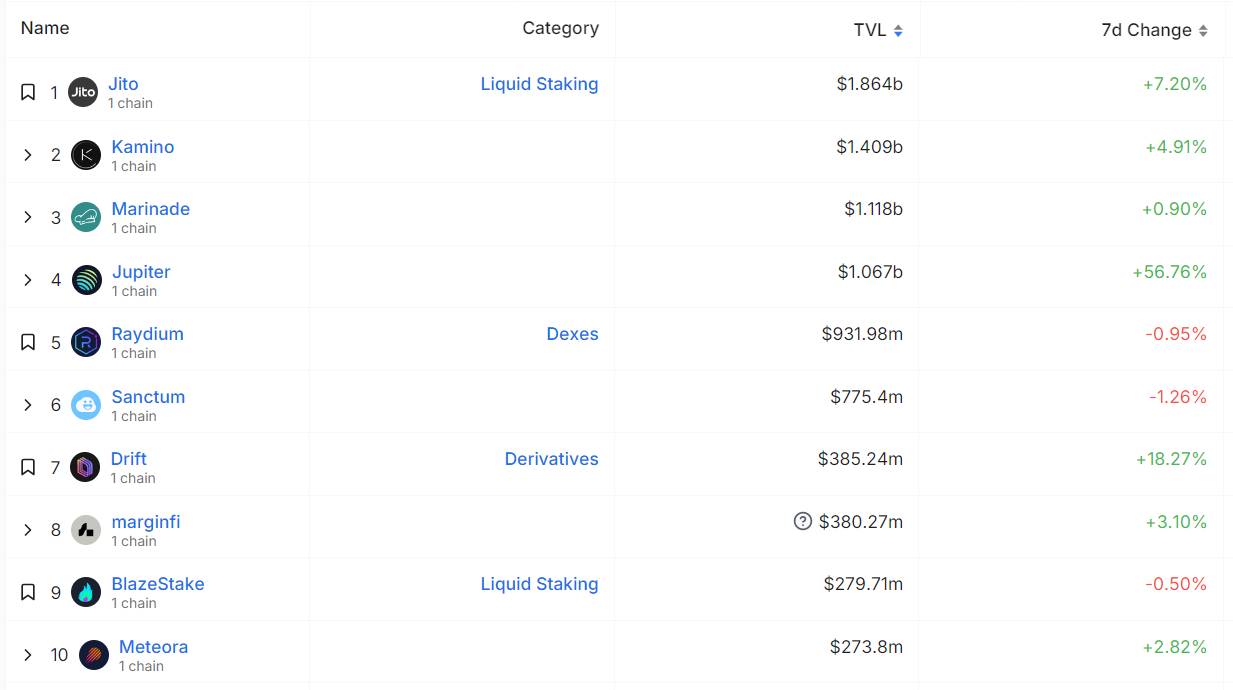Image resolution: width=1233 pixels, height=690 pixels.
Task: Bookmark the Drift row
Action: [28, 467]
